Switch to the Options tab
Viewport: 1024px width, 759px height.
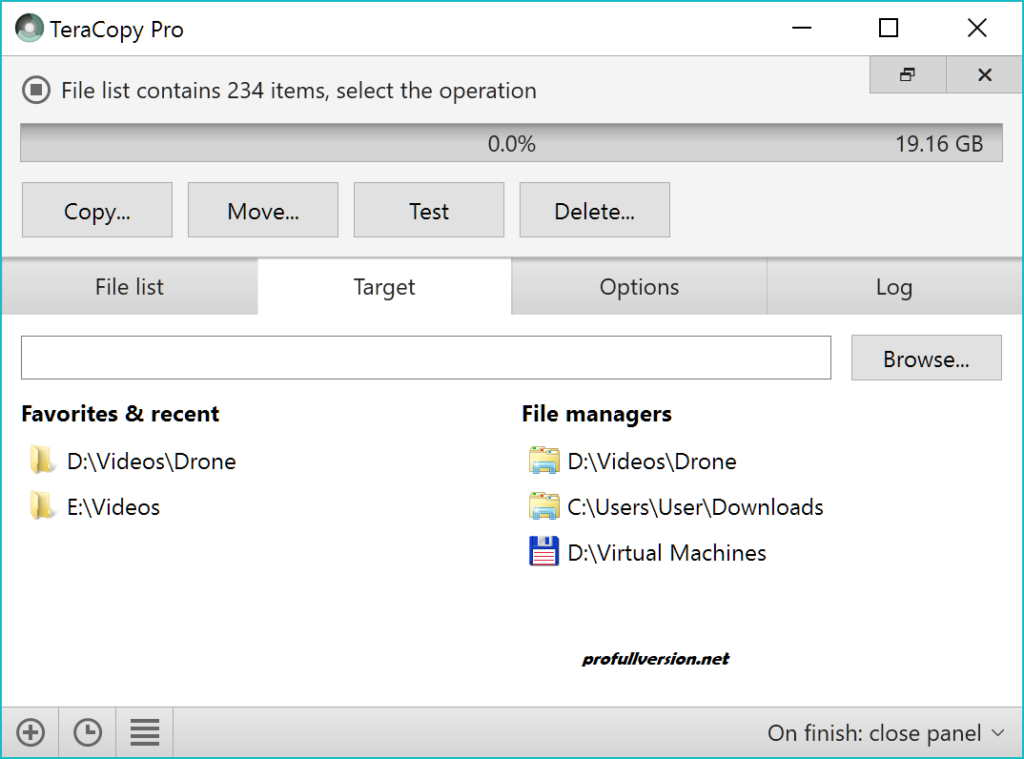(x=638, y=287)
